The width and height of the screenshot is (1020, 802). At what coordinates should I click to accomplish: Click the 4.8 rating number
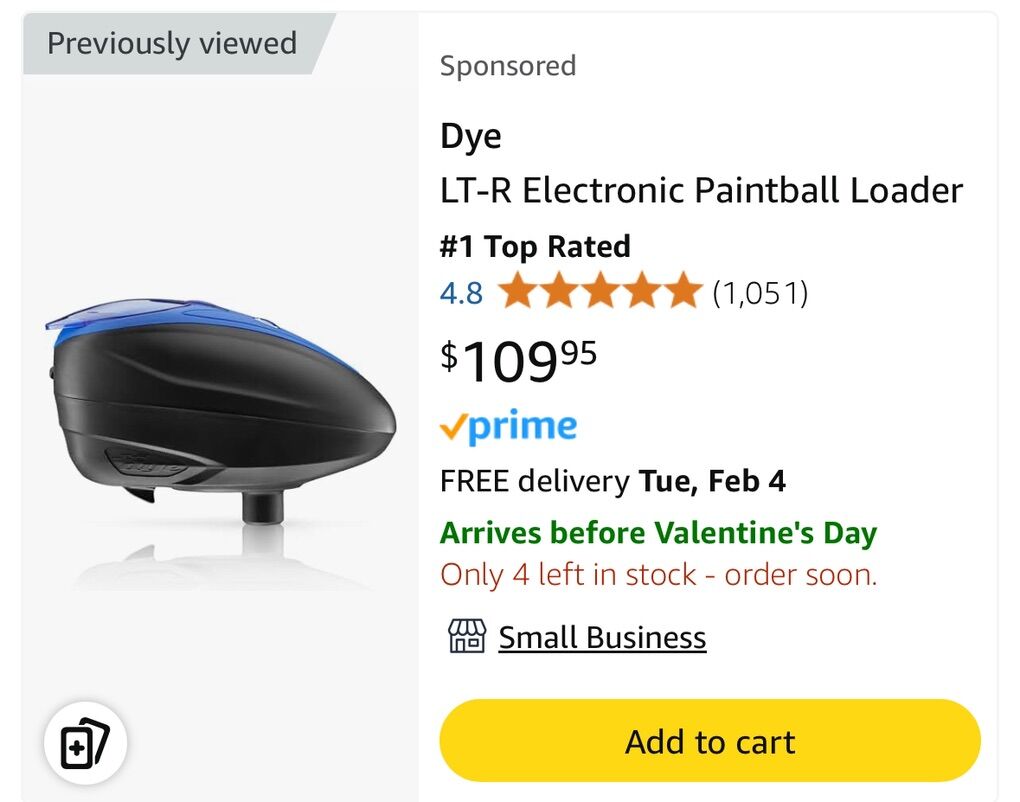(x=461, y=293)
